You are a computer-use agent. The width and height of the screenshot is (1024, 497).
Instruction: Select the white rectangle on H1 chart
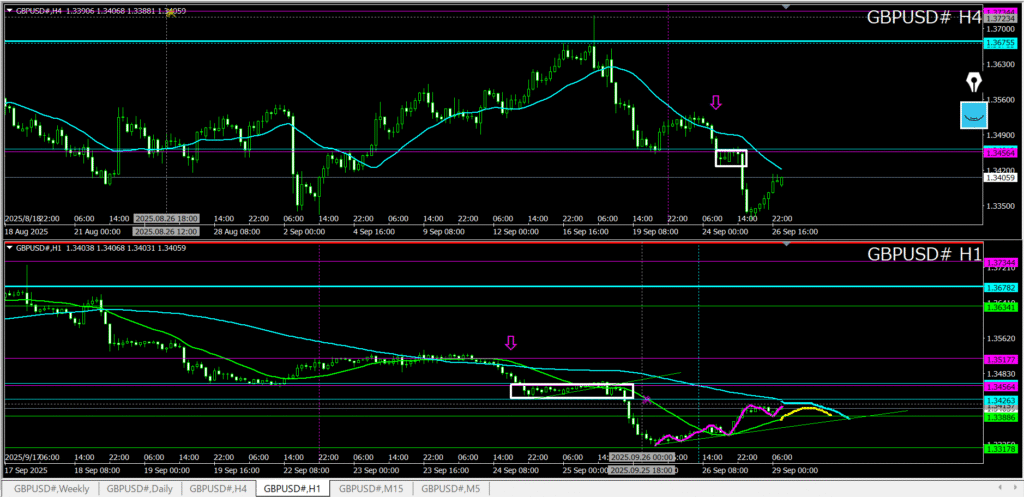572,391
